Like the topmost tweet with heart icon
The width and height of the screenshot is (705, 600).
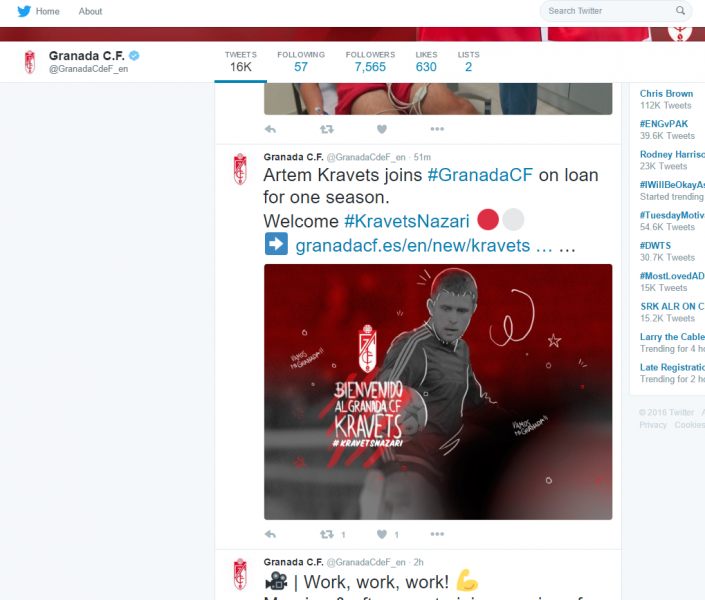(x=382, y=129)
